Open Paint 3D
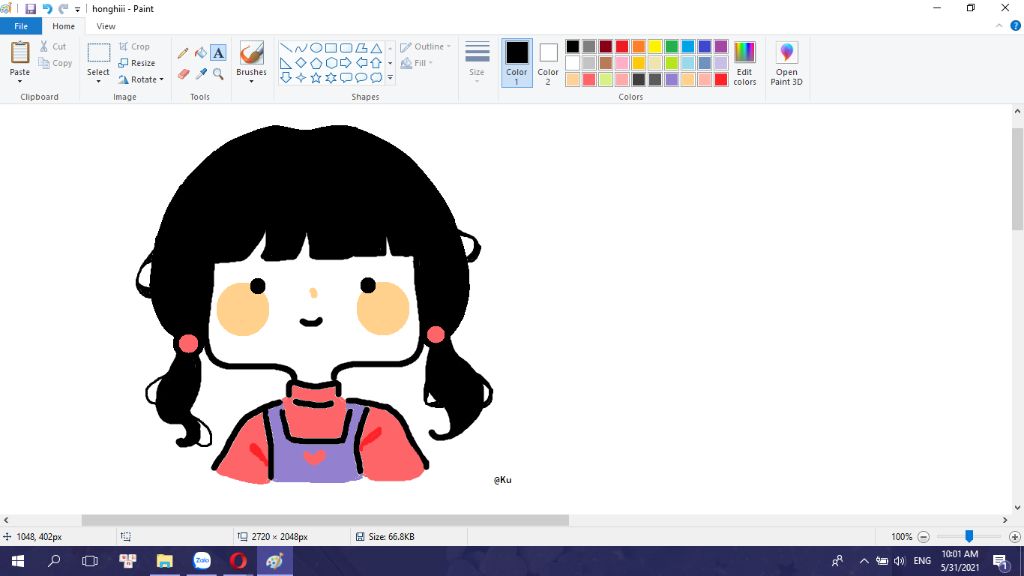 tap(786, 63)
